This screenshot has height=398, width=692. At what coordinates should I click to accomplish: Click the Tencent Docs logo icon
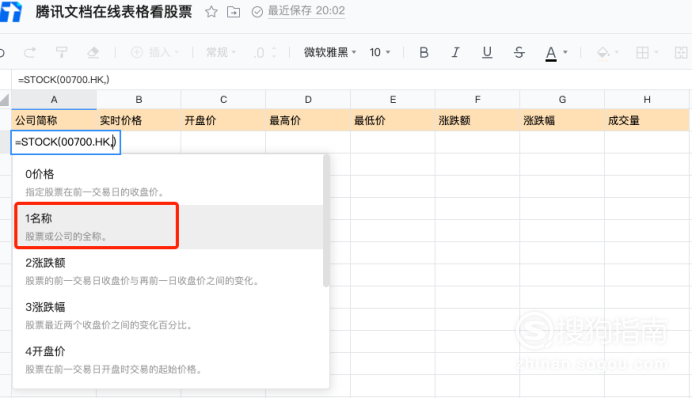click(x=11, y=11)
